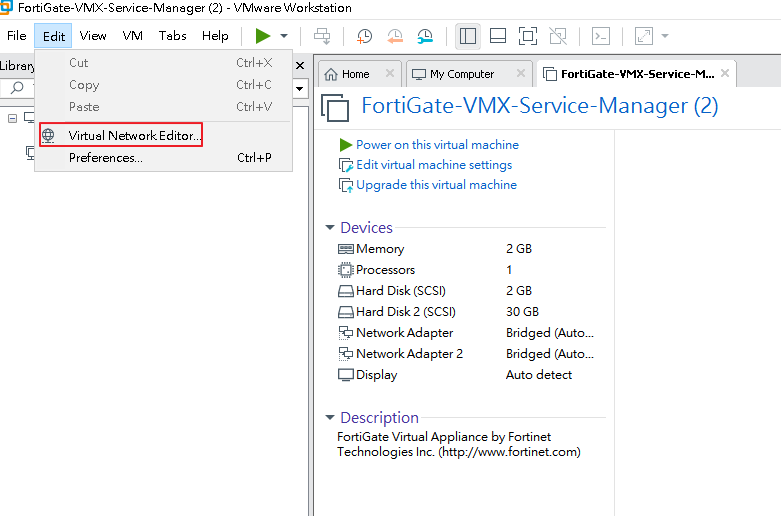Open the Library search filter dropdown
The width and height of the screenshot is (781, 516).
coord(300,89)
